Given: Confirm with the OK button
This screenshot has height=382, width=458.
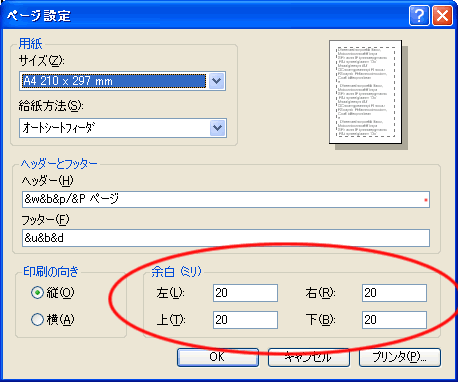Looking at the screenshot, I should [218, 357].
